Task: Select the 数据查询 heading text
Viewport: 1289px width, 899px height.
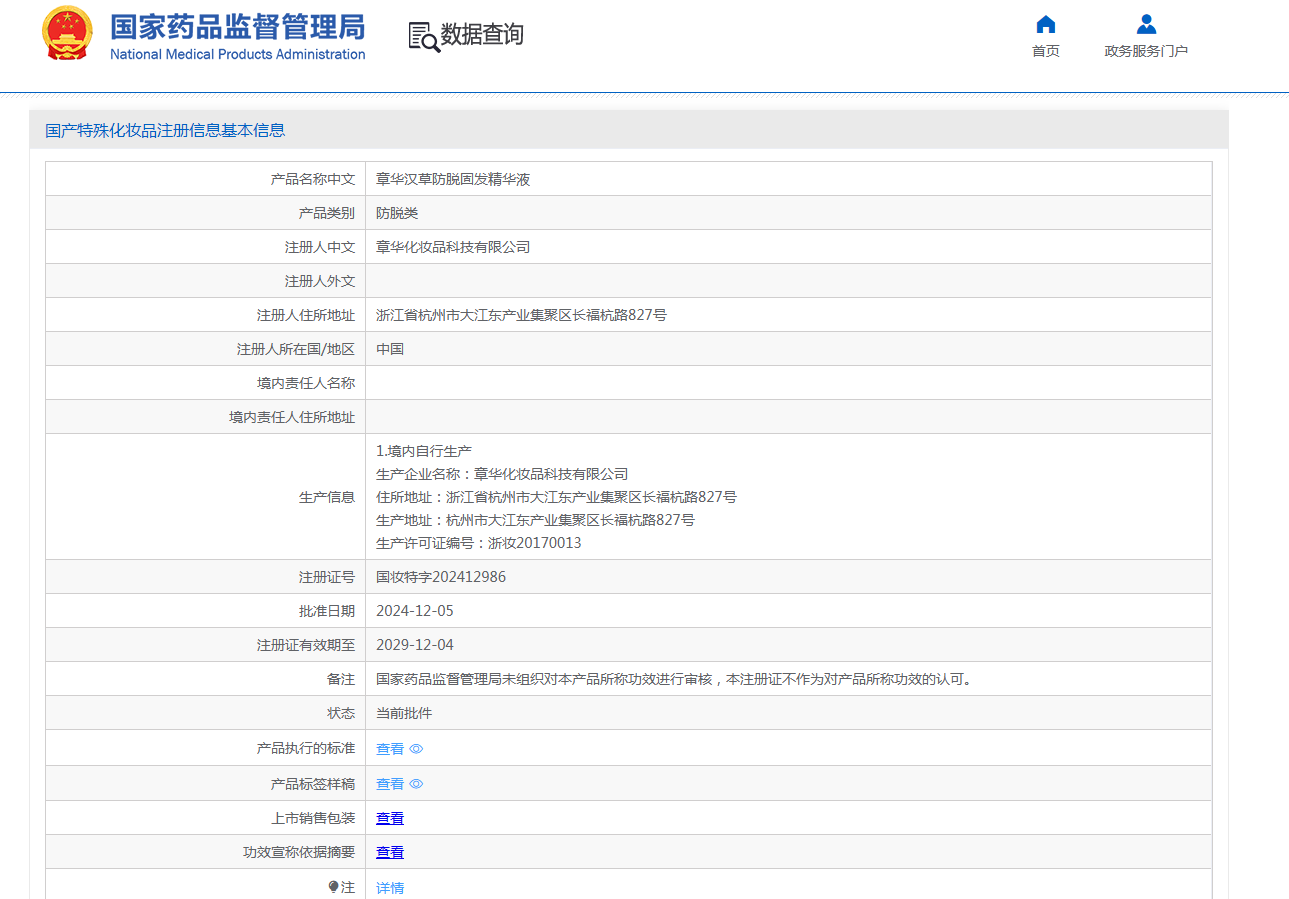Action: 482,35
